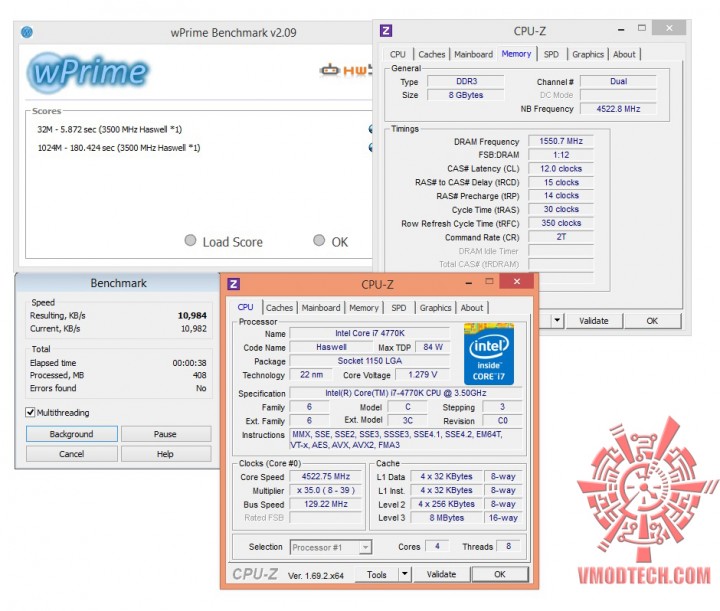Click the 1024M - 180.424 sec score row
This screenshot has height=611, width=720.
pyautogui.click(x=119, y=148)
